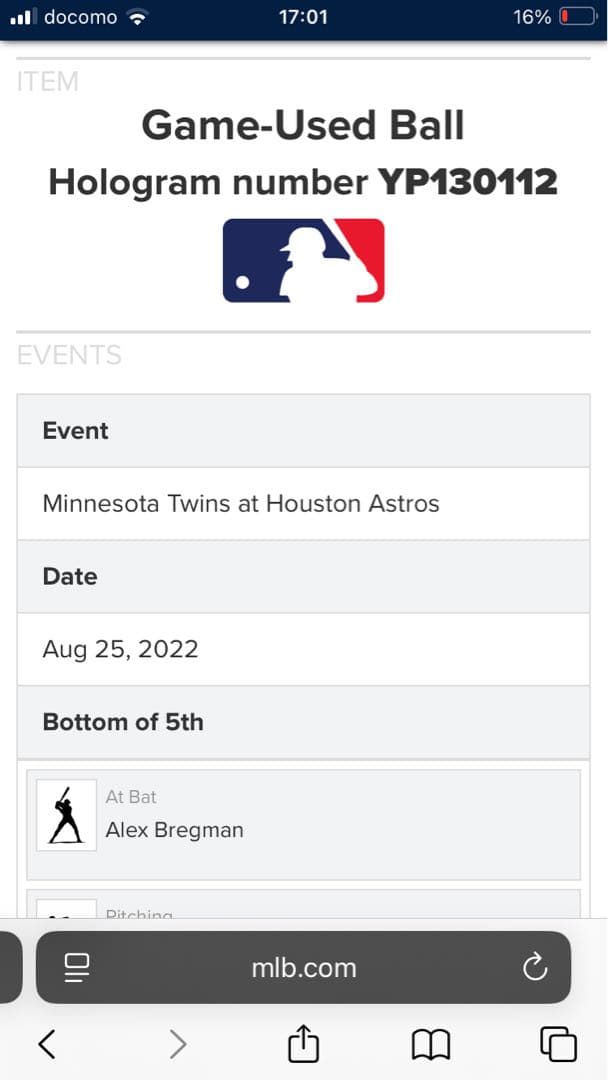Tap the refresh icon in the address bar
The width and height of the screenshot is (608, 1080).
click(536, 967)
